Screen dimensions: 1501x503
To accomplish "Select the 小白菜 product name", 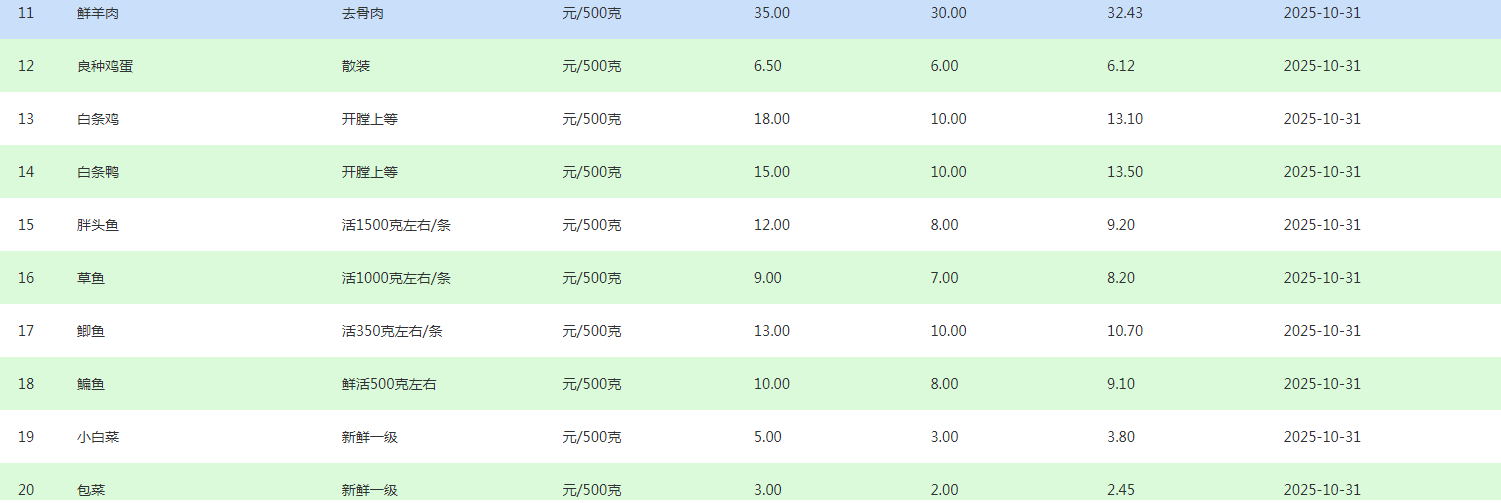I will point(98,437).
